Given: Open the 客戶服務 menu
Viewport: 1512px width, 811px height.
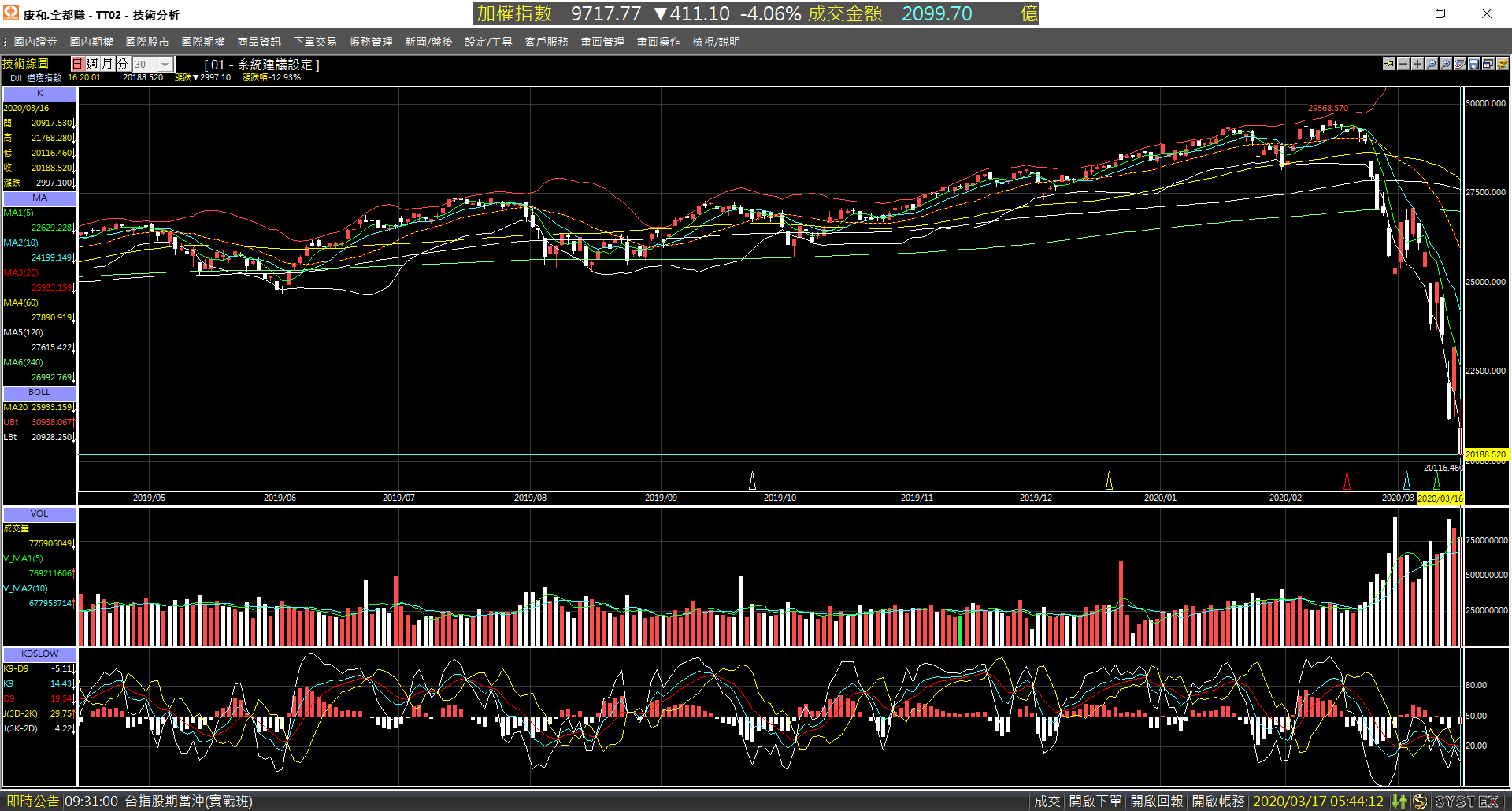Looking at the screenshot, I should pyautogui.click(x=547, y=42).
